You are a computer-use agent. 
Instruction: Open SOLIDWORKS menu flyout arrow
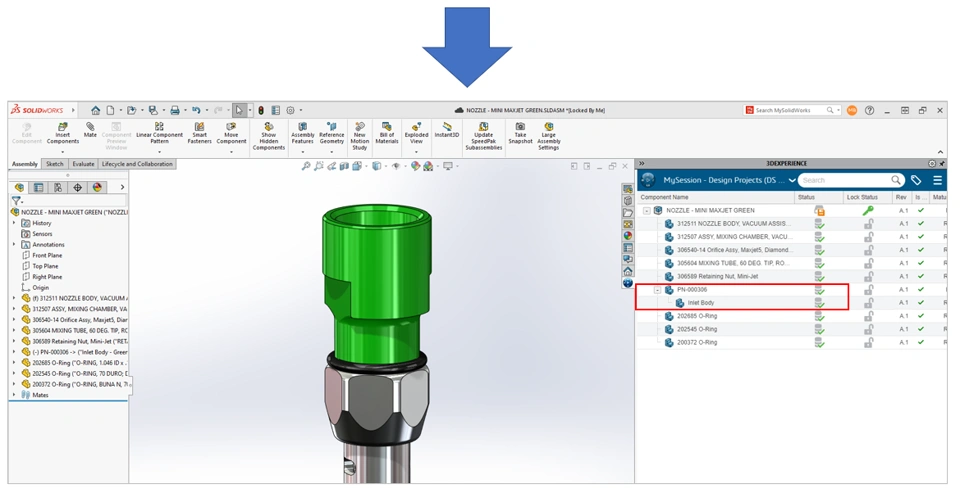tap(73, 110)
